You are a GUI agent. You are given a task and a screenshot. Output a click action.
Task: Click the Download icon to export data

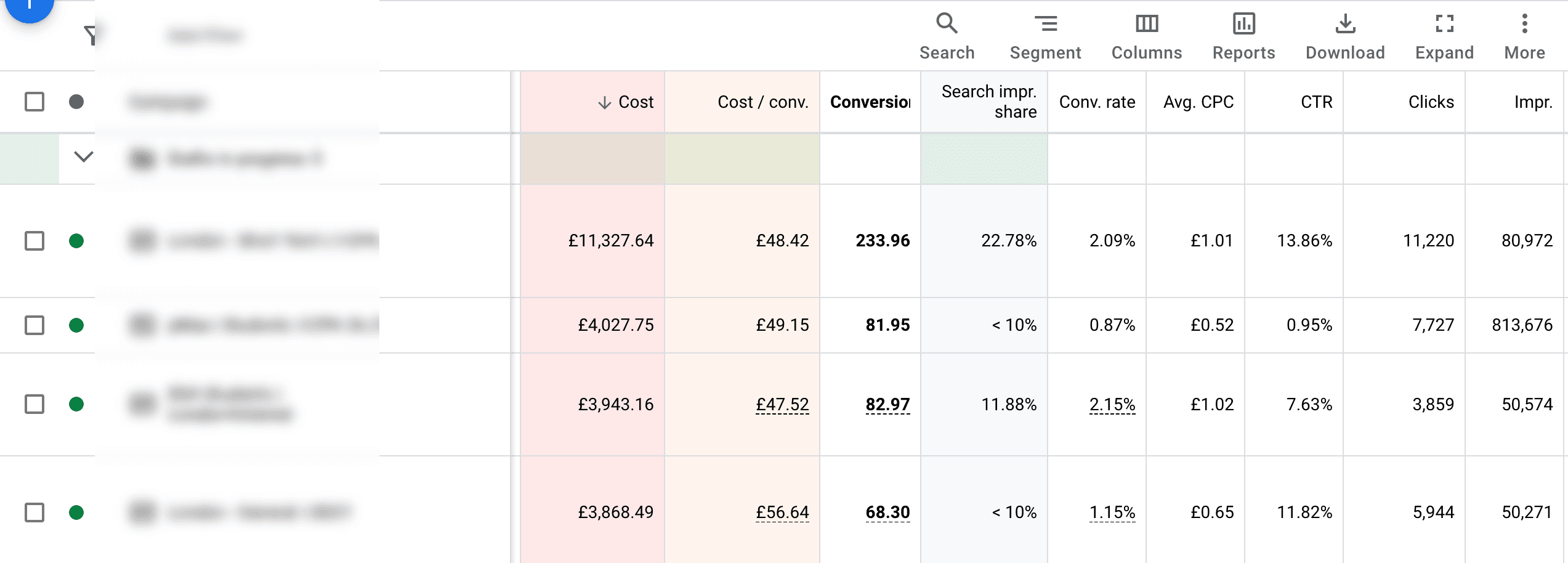[x=1345, y=23]
